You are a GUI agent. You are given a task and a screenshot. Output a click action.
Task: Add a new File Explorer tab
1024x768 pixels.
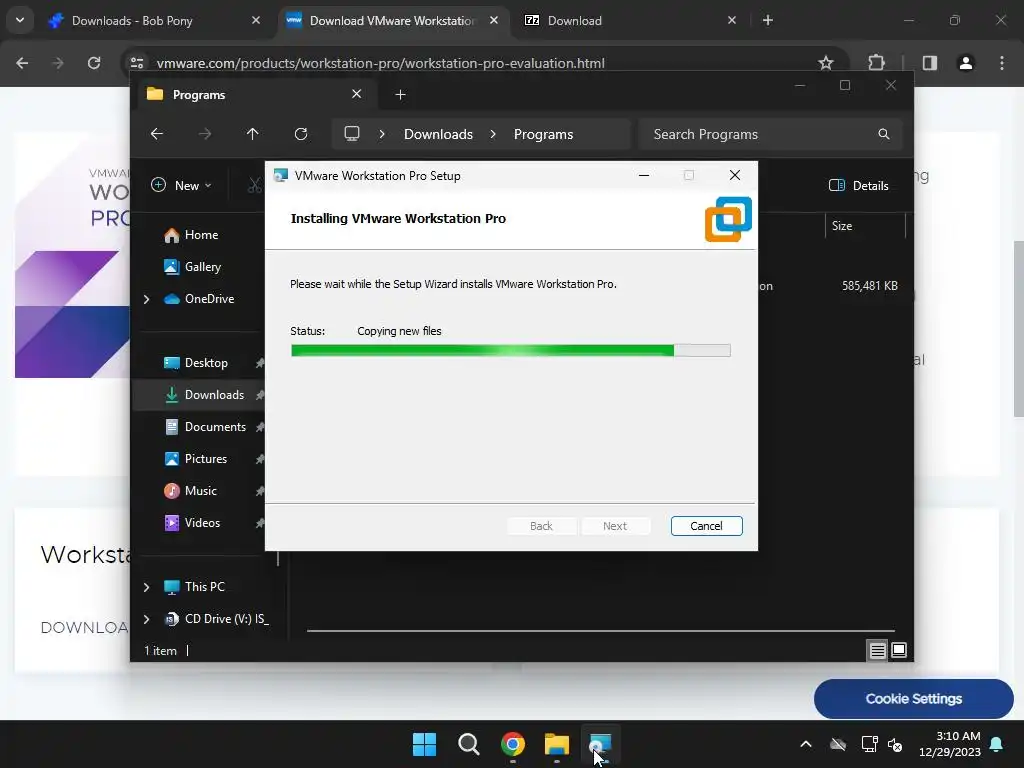[400, 95]
